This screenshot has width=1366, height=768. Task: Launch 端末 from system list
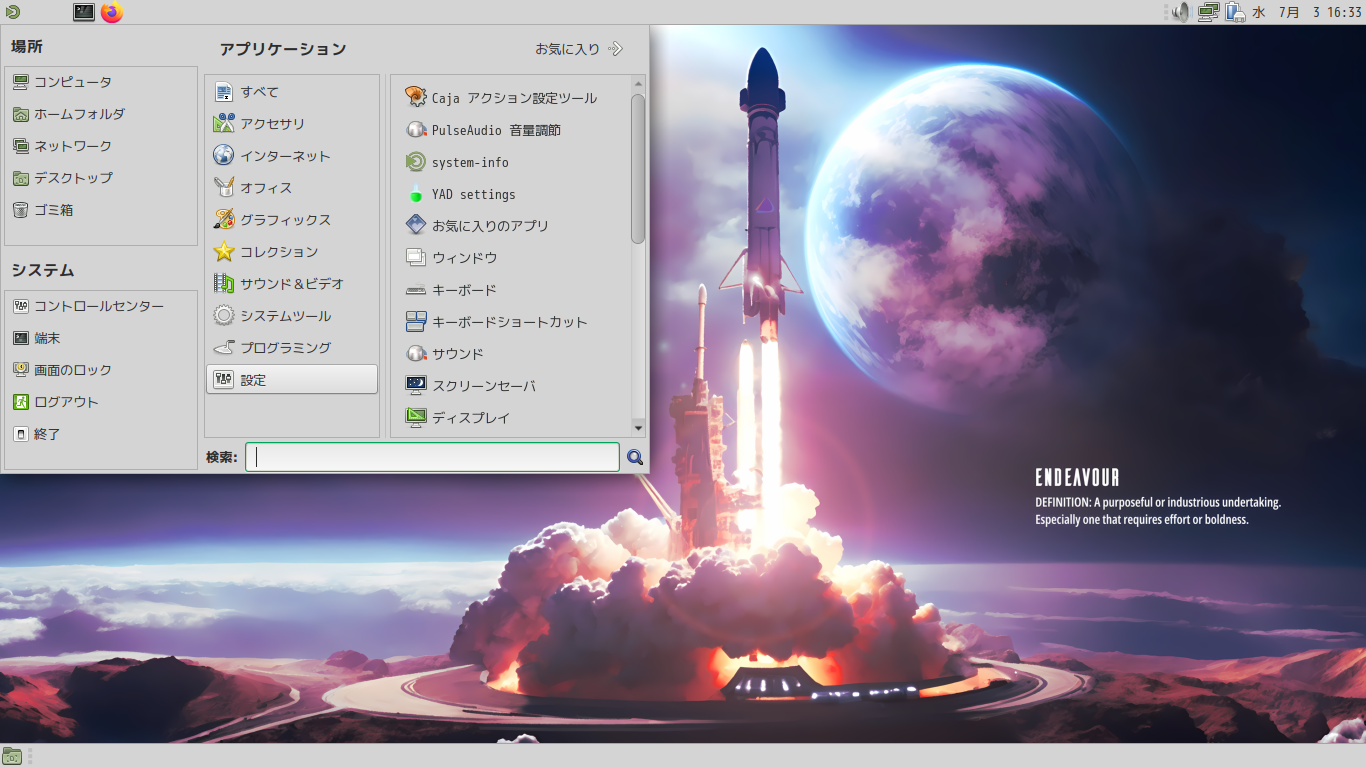[x=101, y=338]
